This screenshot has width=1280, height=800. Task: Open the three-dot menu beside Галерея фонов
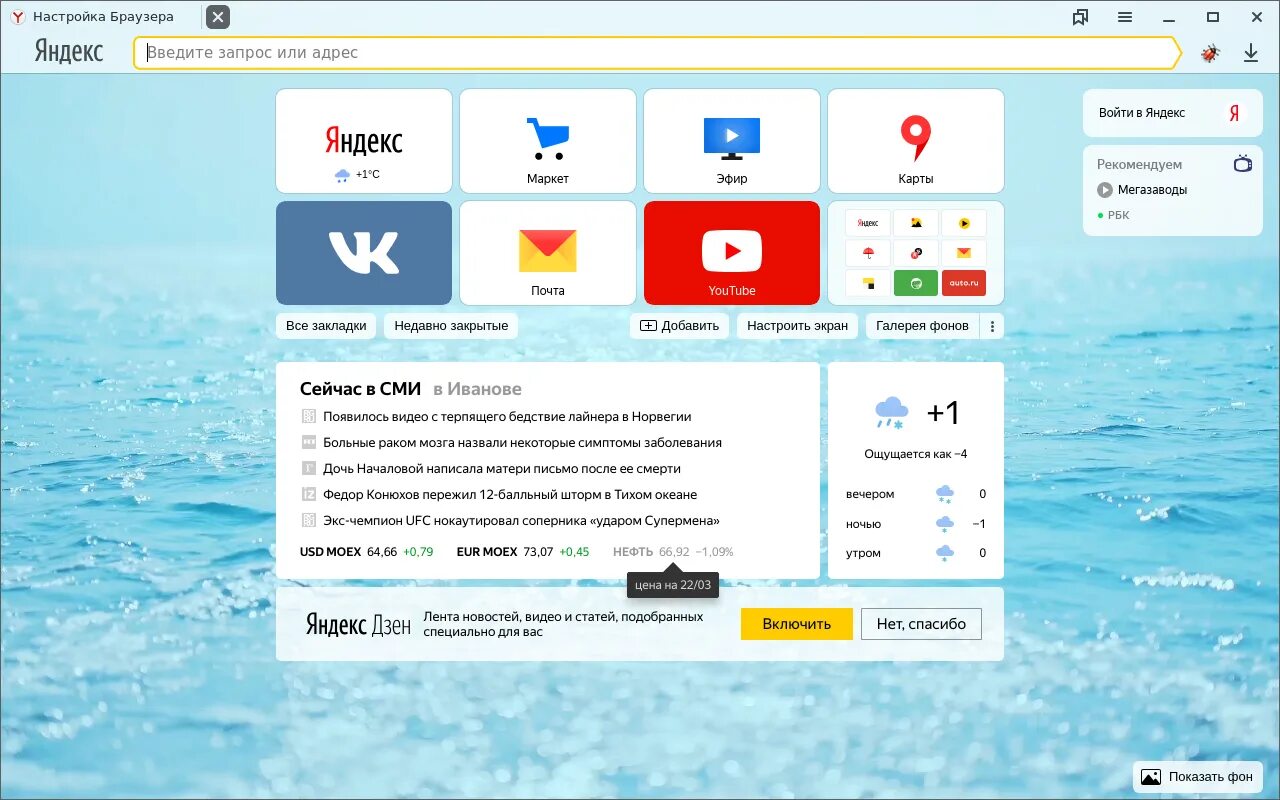point(992,326)
